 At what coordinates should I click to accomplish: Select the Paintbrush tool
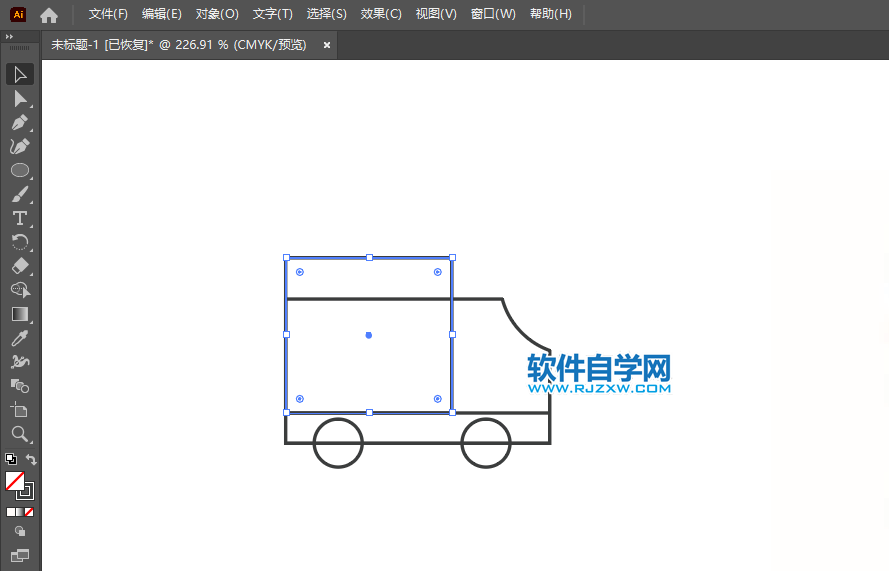[x=20, y=194]
